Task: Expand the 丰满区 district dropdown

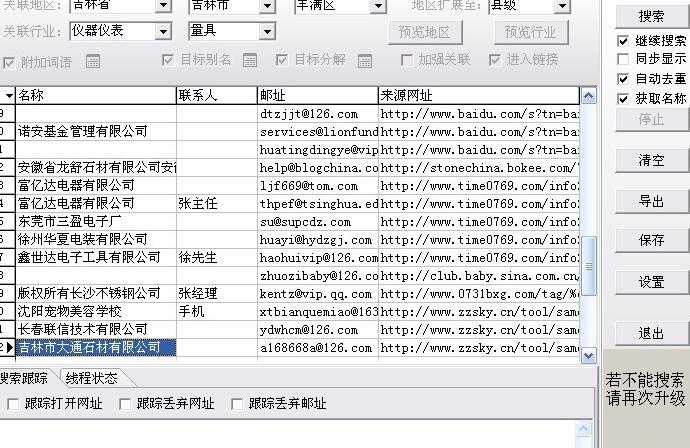Action: 378,6
